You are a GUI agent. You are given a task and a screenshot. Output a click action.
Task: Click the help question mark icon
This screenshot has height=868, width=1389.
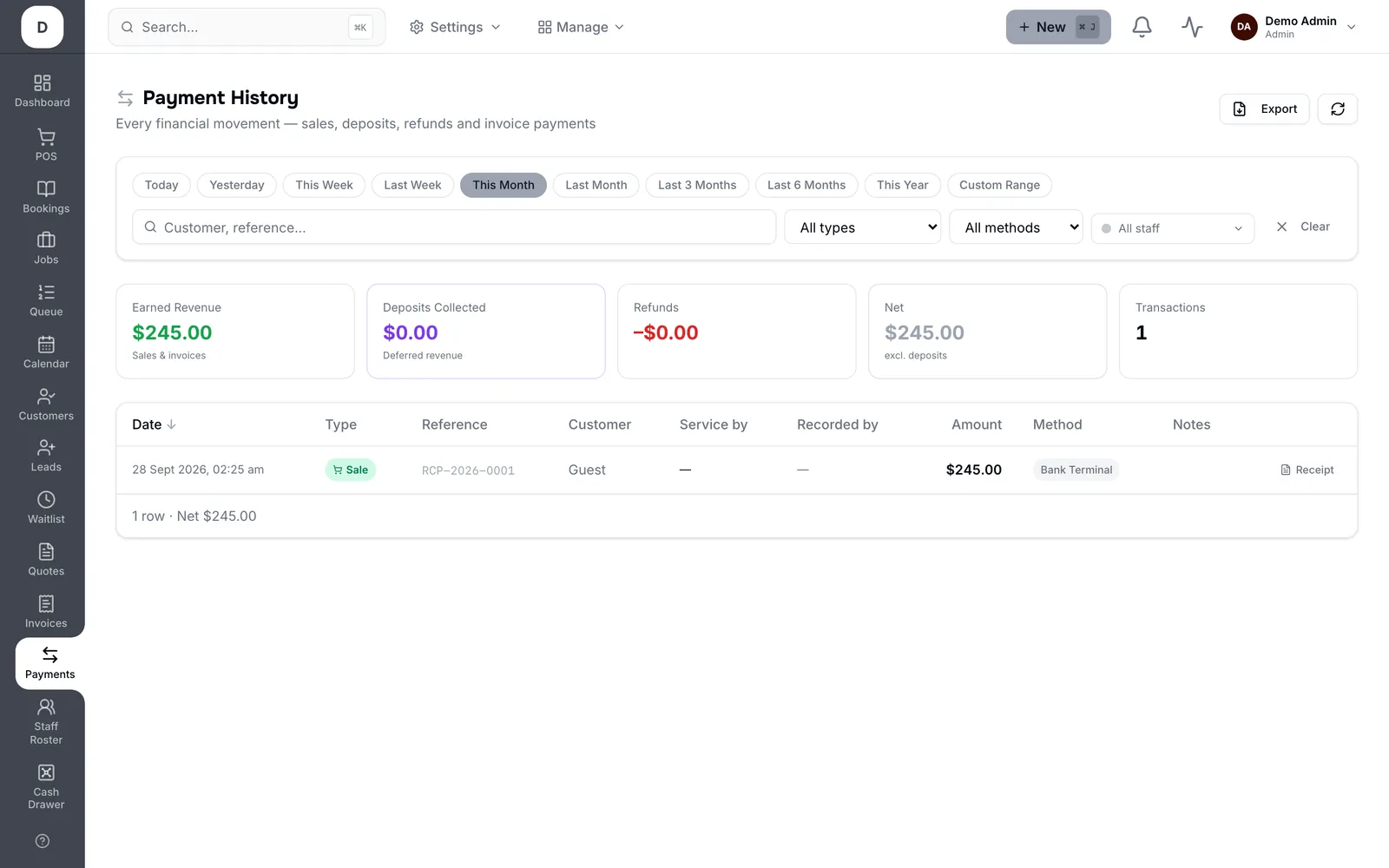[43, 841]
